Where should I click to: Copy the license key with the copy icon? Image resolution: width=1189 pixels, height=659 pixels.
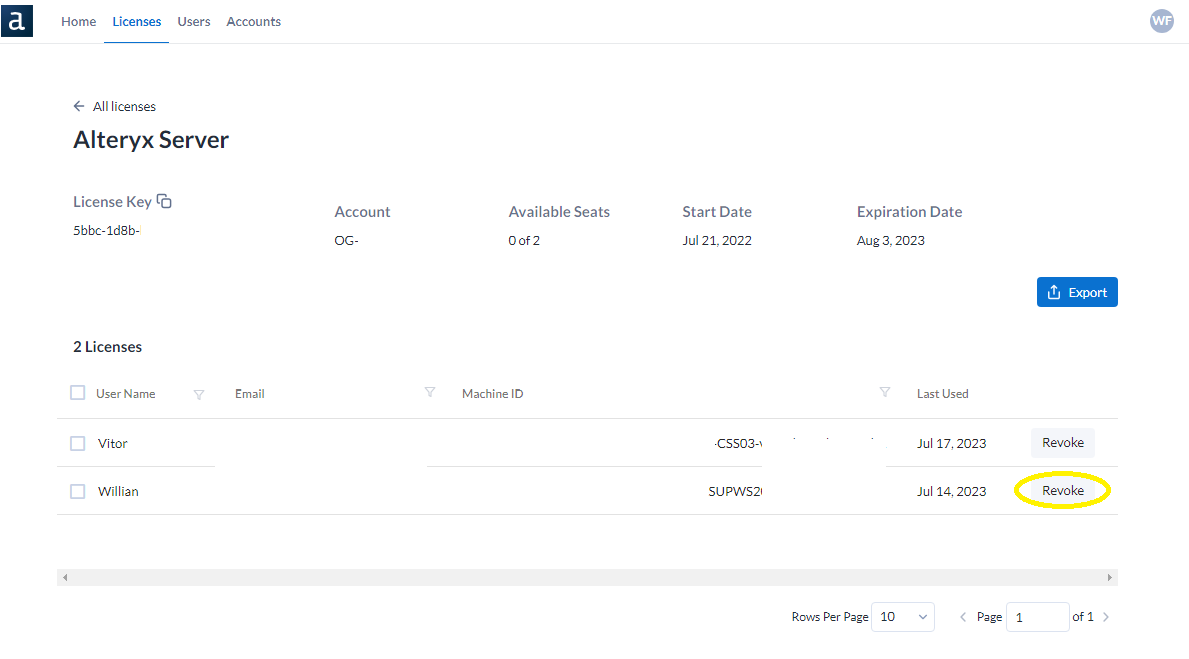point(164,201)
